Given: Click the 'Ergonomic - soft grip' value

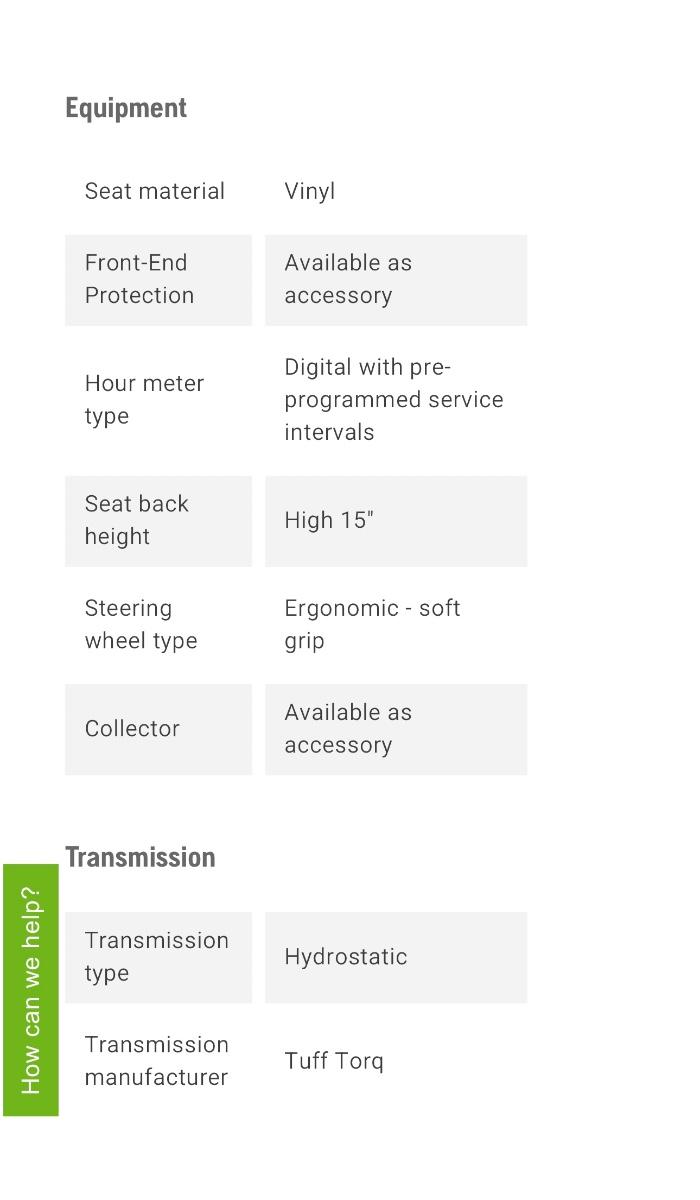Looking at the screenshot, I should 372,624.
